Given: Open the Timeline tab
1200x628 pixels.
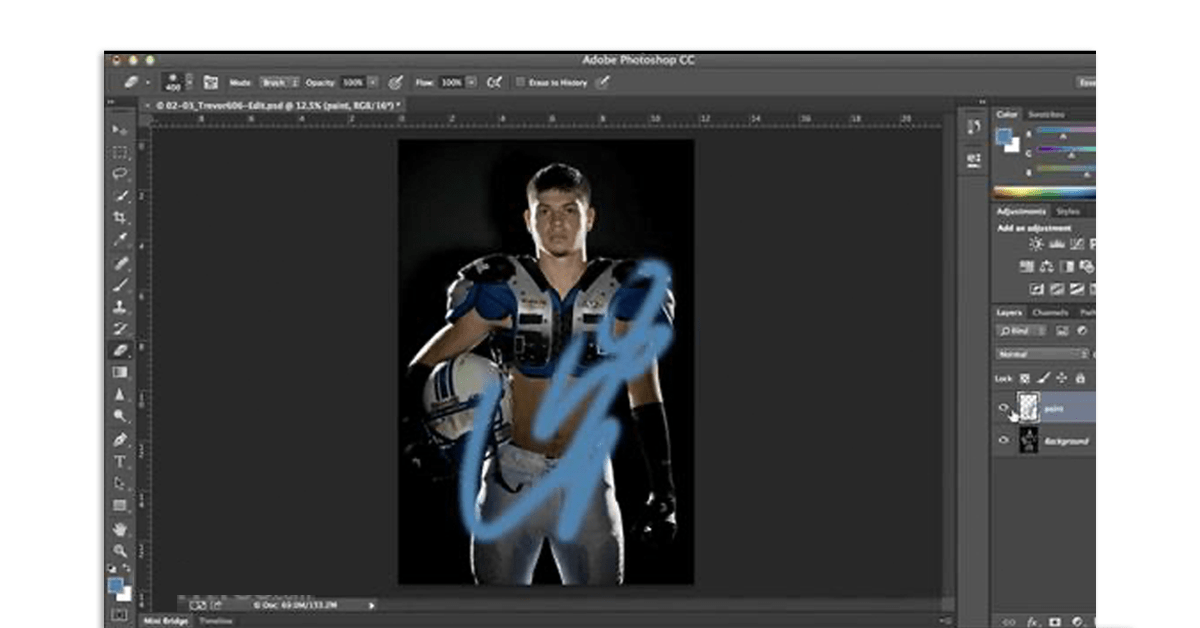Looking at the screenshot, I should pyautogui.click(x=216, y=621).
